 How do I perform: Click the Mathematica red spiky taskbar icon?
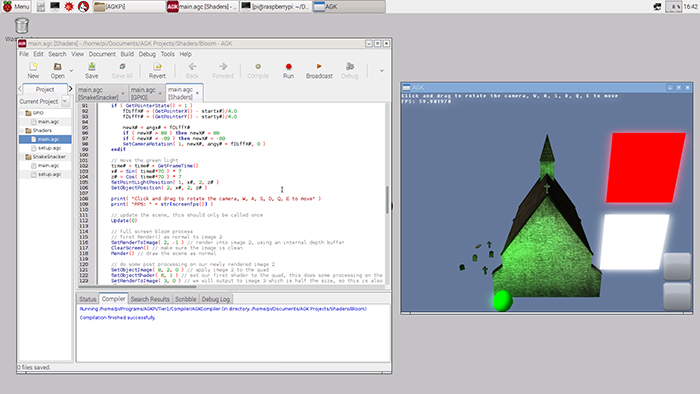pyautogui.click(x=69, y=6)
